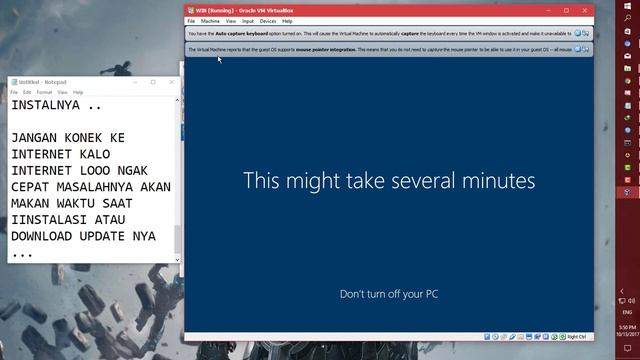Dismiss the Auto capture keyboard notification
Viewport: 640px width, 360px height.
[578, 33]
